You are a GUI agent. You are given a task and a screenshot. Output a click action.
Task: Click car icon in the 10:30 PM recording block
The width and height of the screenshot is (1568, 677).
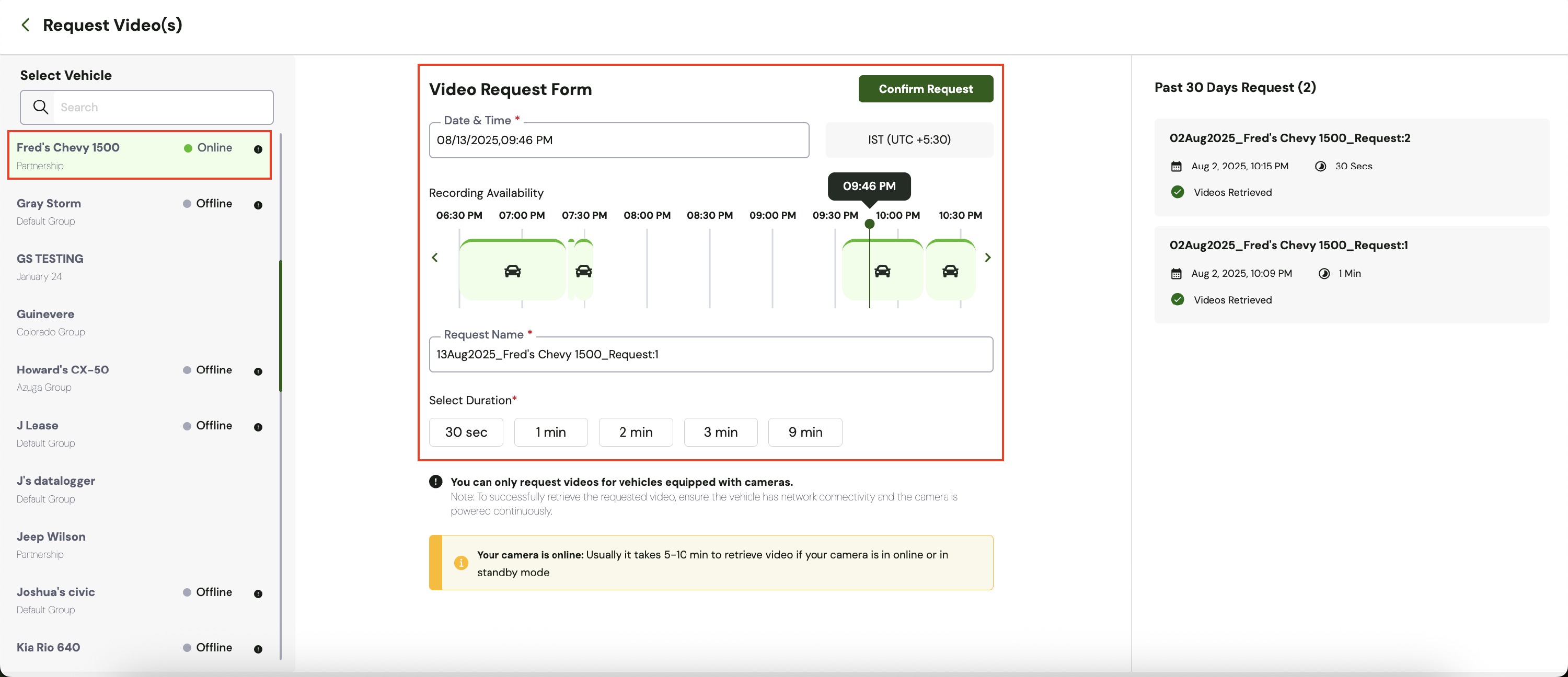[x=950, y=271]
